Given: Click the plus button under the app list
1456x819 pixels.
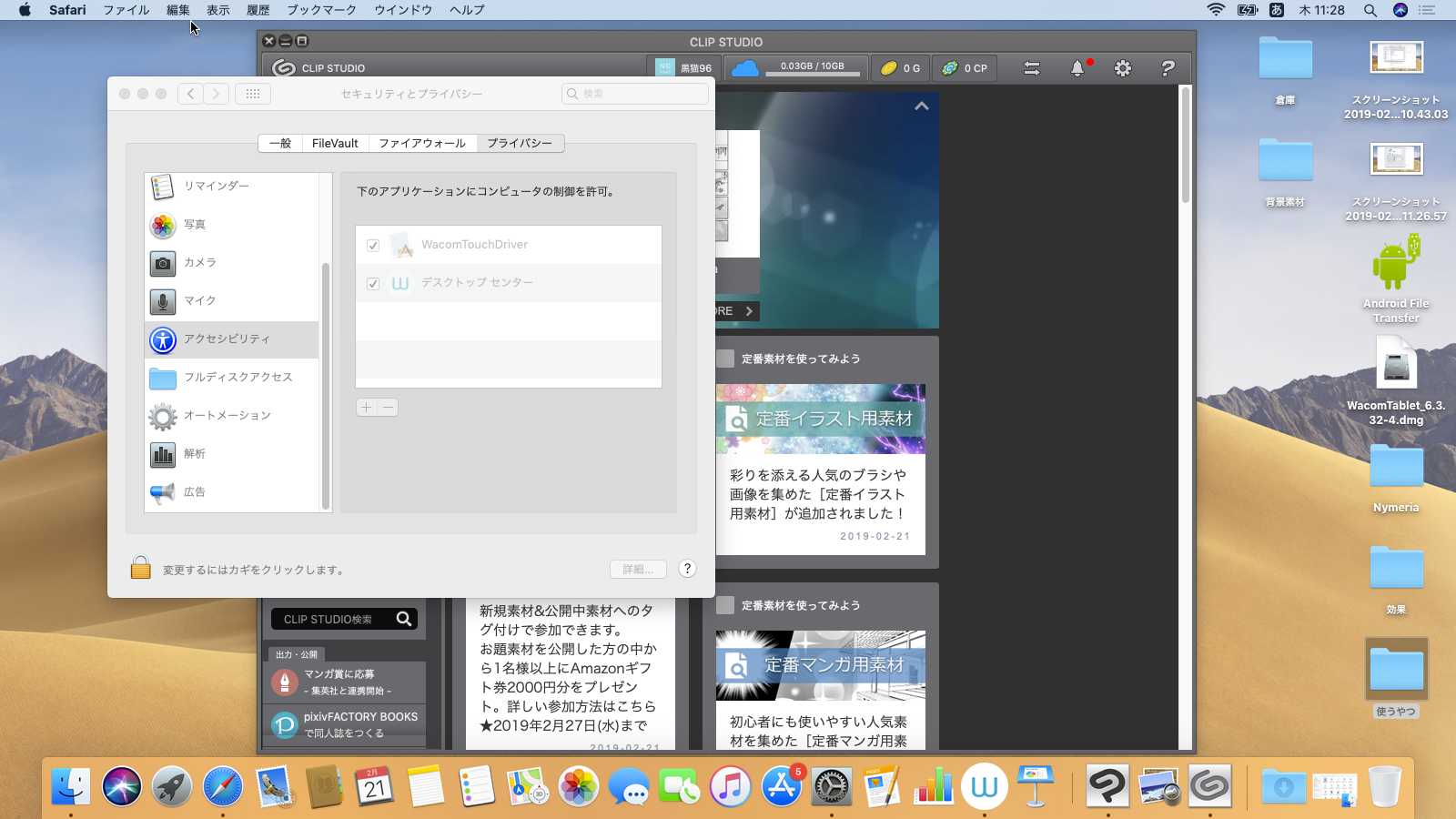Looking at the screenshot, I should [x=366, y=407].
